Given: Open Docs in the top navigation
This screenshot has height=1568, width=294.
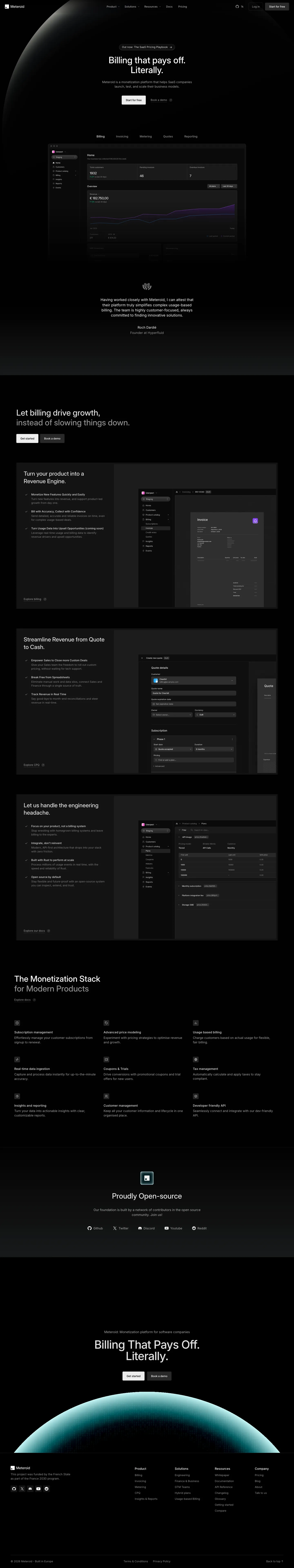Looking at the screenshot, I should (x=169, y=7).
